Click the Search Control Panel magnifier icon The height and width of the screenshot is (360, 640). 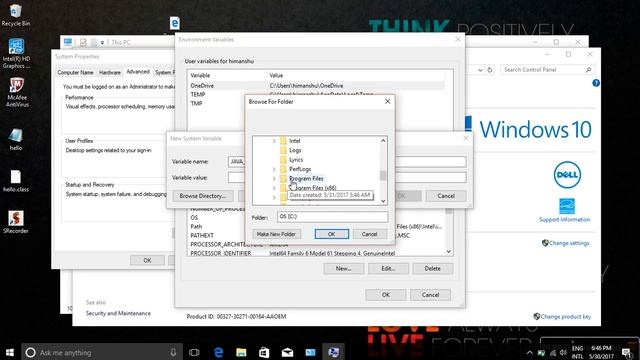(x=588, y=70)
